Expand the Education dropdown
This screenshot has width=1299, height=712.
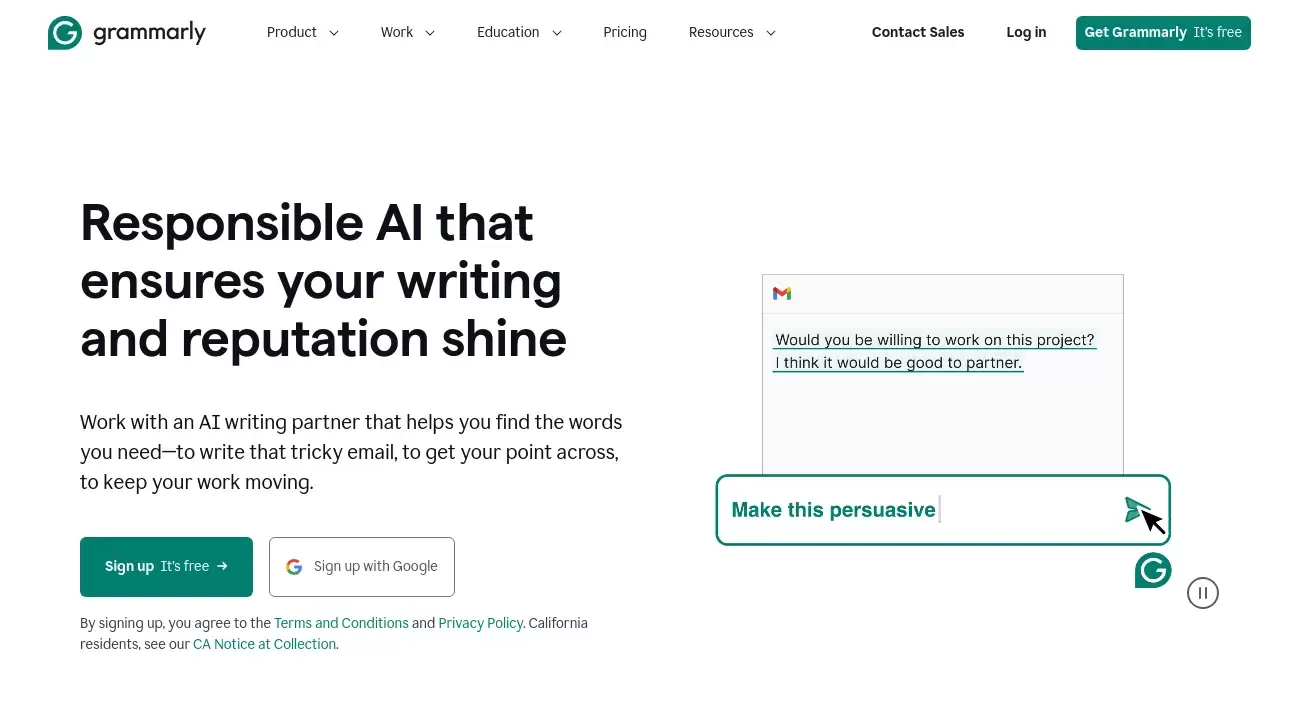pyautogui.click(x=519, y=32)
